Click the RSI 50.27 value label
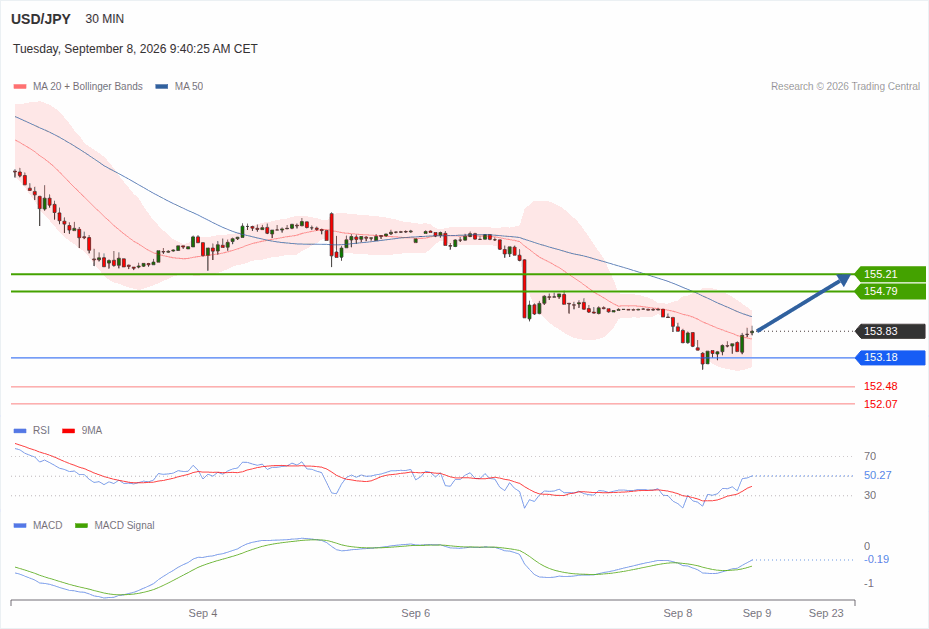The image size is (929, 629). point(877,475)
